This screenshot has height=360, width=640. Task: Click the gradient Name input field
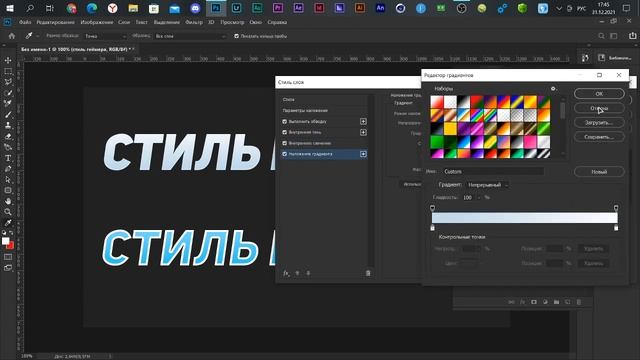point(493,171)
